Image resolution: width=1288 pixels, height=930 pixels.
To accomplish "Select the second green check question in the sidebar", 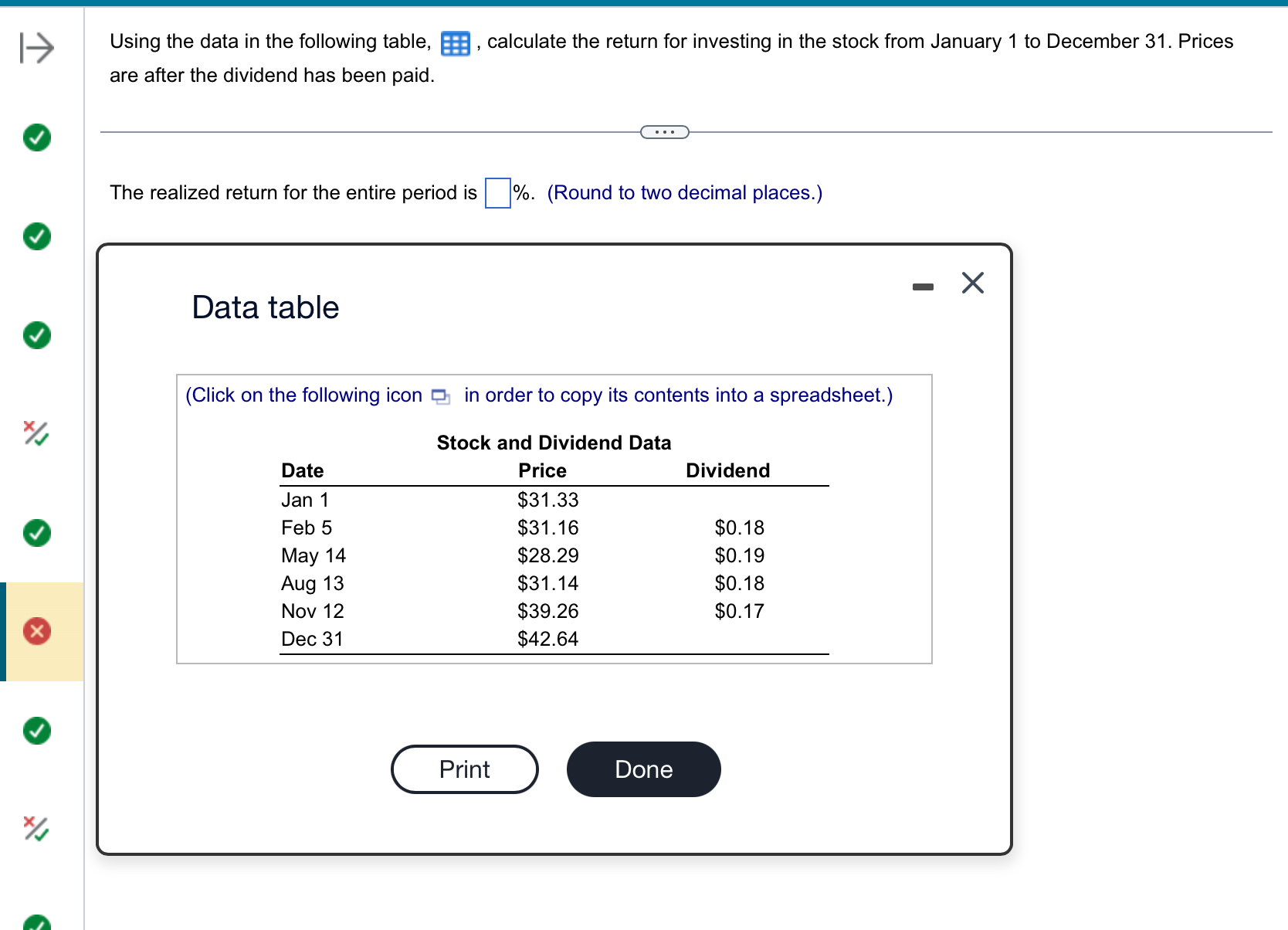I will click(37, 236).
